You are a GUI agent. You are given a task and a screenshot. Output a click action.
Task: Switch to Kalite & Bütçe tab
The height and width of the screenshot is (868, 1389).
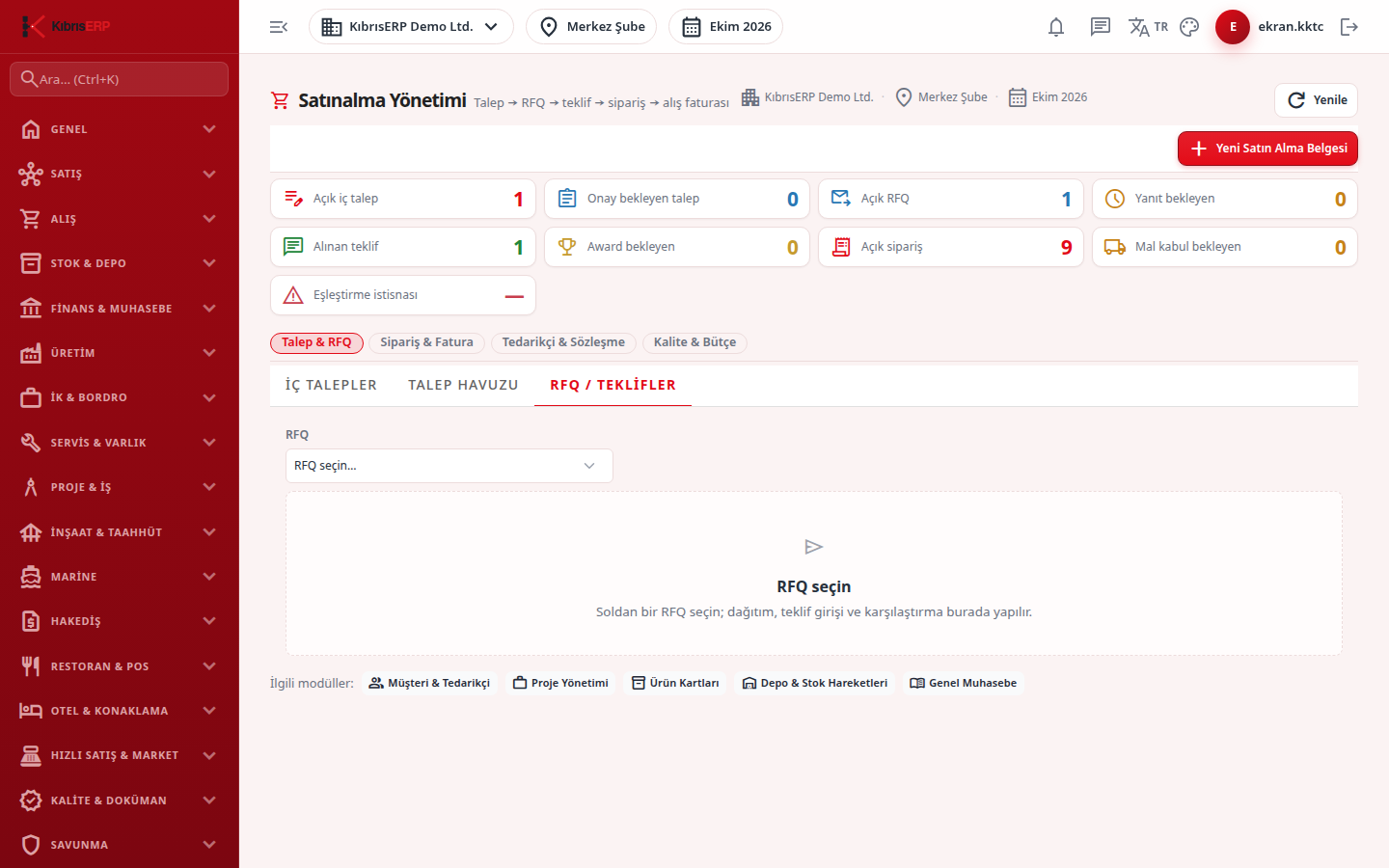[x=694, y=342]
